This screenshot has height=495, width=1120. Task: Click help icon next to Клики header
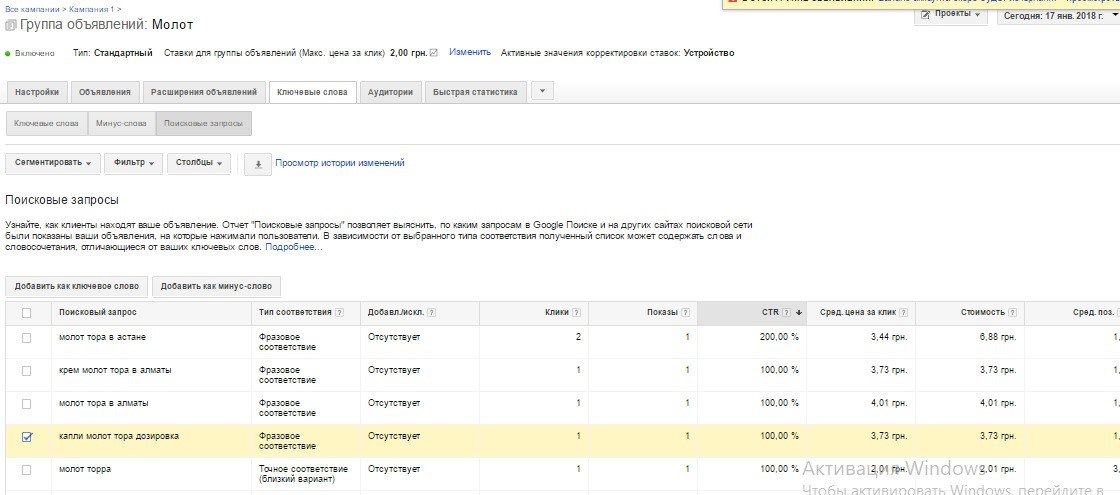576,313
